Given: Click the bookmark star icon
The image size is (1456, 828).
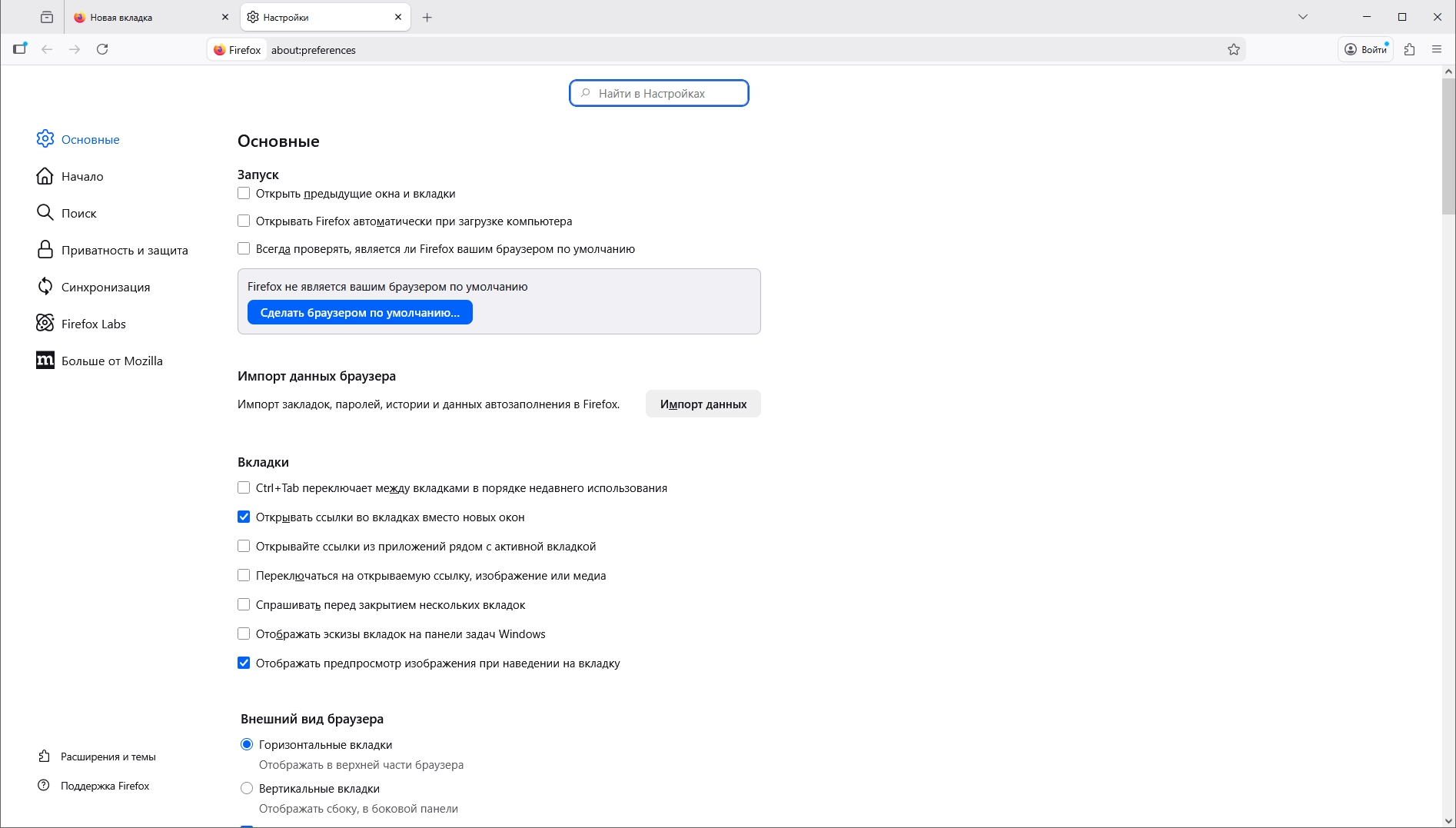Looking at the screenshot, I should click(x=1234, y=50).
